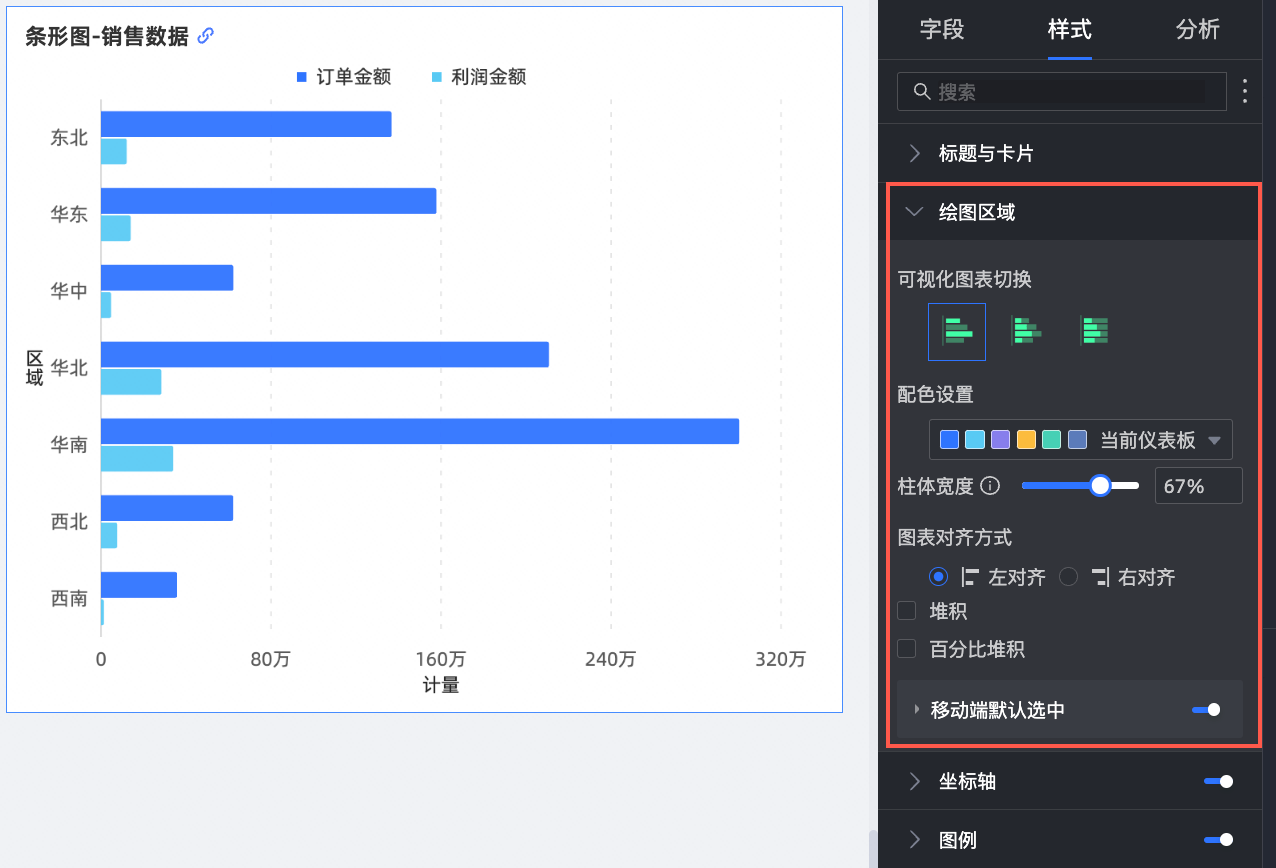Switch to the 分析 tab
1276x868 pixels.
point(1197,30)
